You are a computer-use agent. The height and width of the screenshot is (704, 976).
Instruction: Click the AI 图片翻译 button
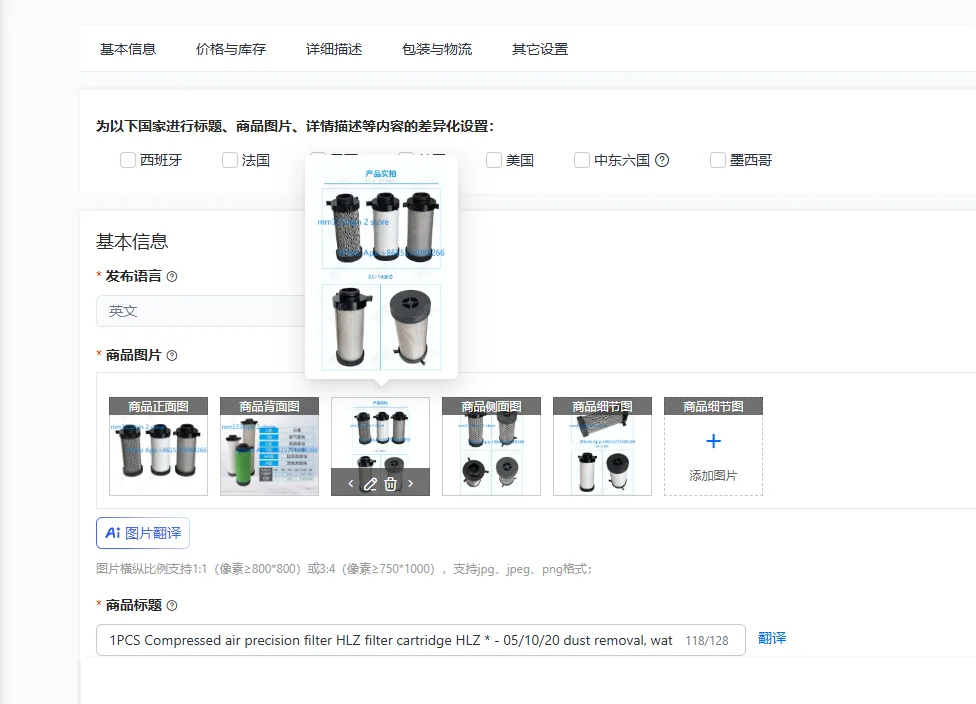point(143,533)
